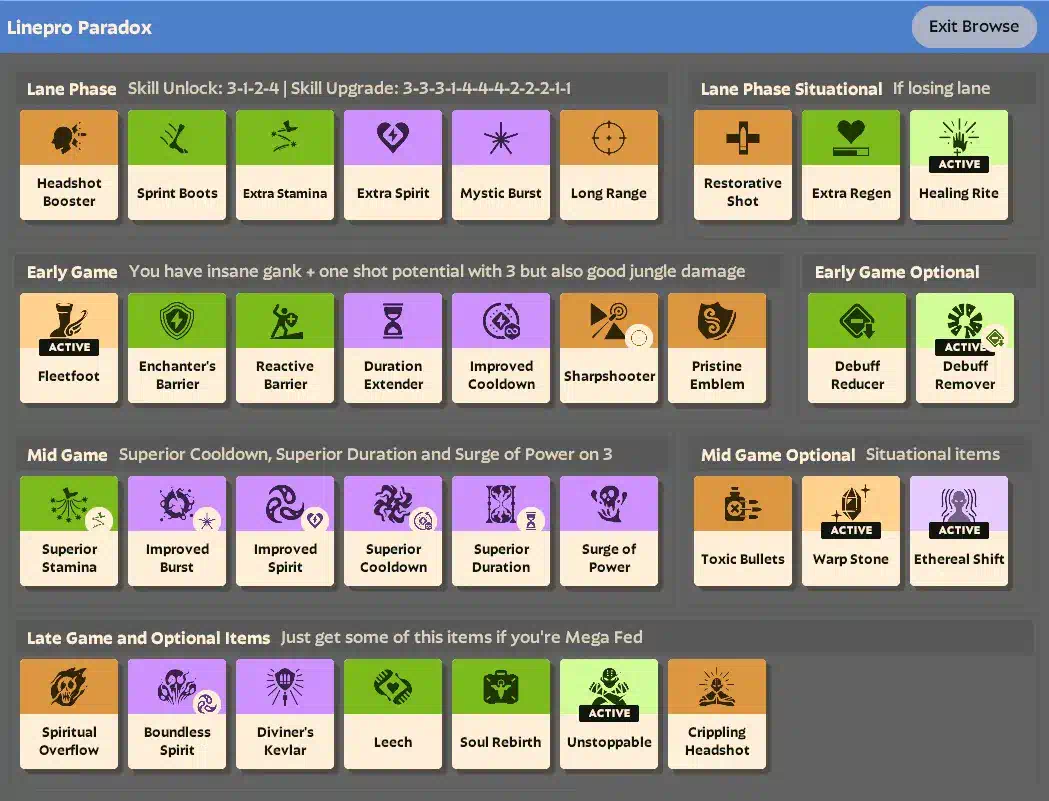Screen dimensions: 1049x801
Task: Pick the Long Range item
Action: 609,165
